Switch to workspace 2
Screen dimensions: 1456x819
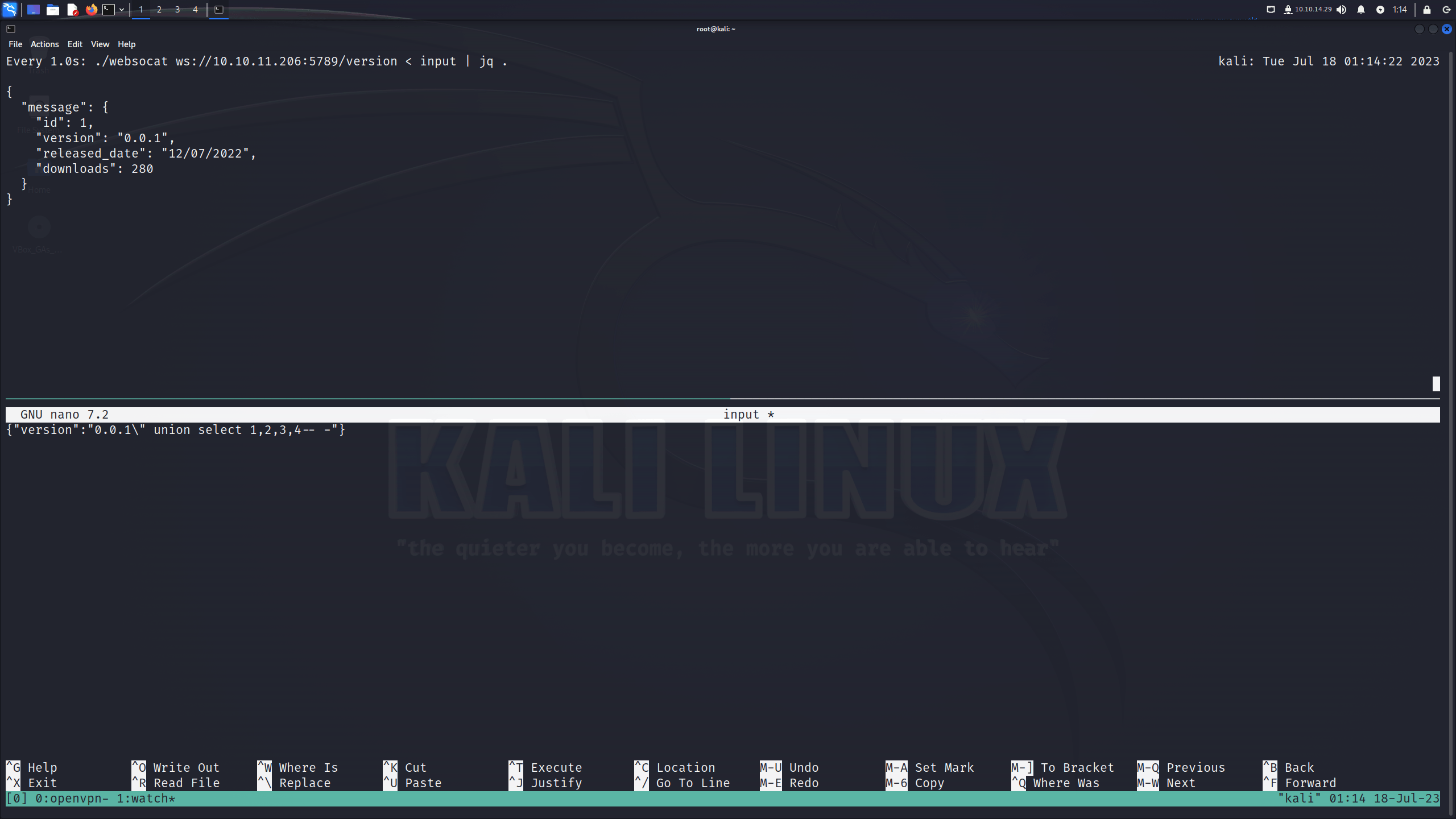[x=159, y=10]
